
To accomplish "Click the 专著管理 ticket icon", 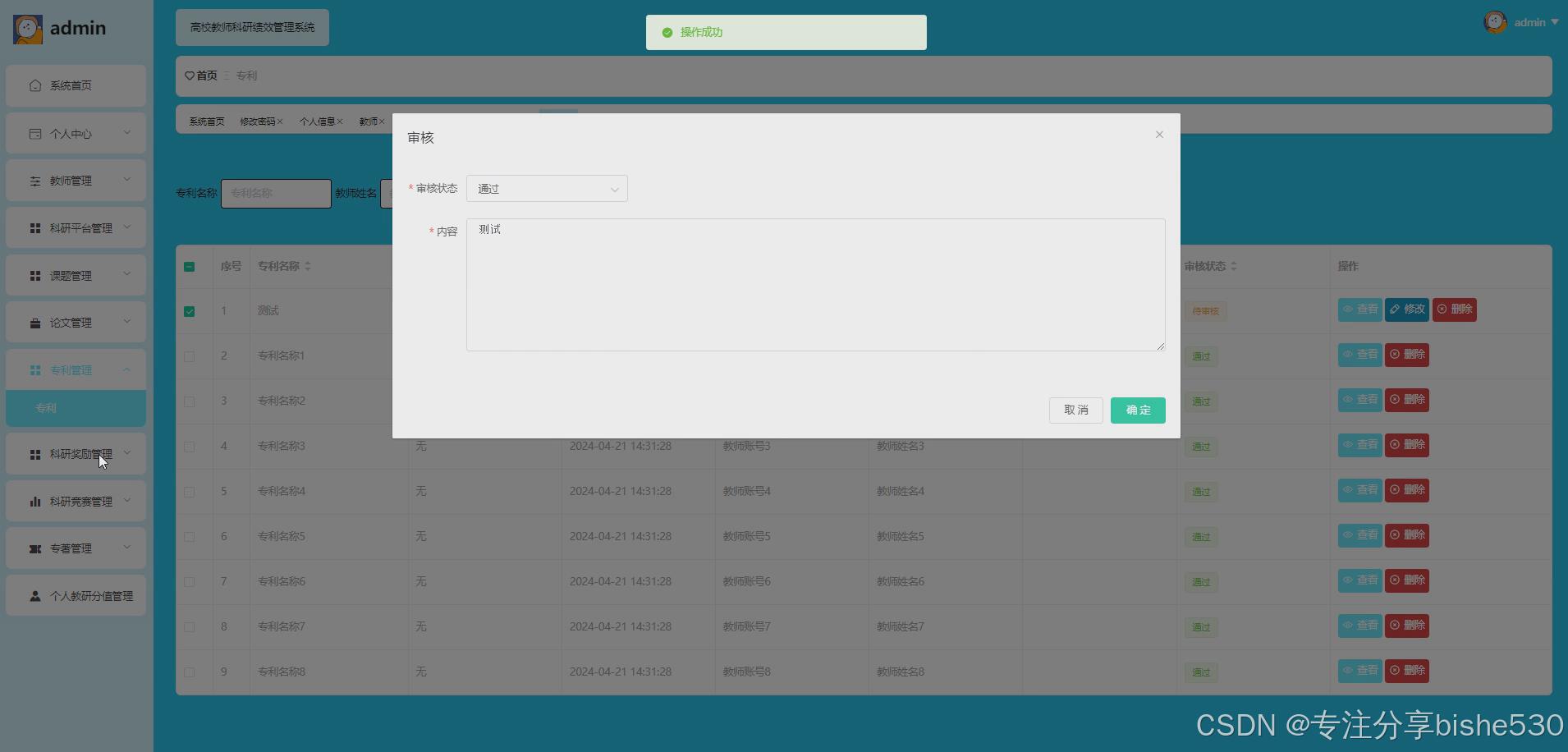I will pyautogui.click(x=34, y=548).
